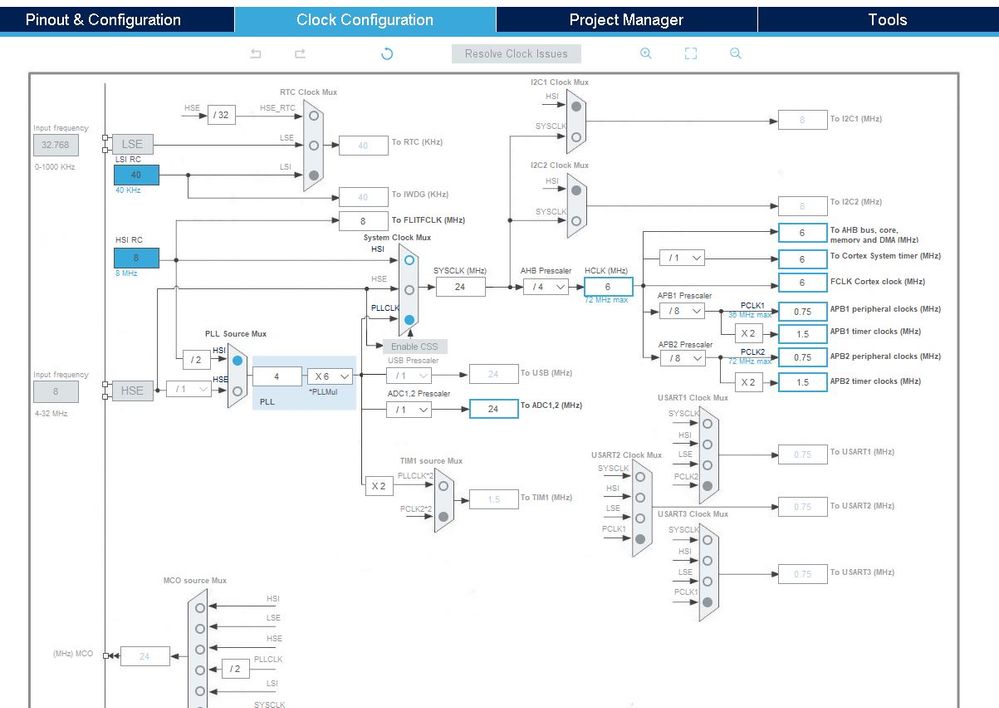This screenshot has width=999, height=708.
Task: Zoom out on the clock diagram
Action: click(735, 54)
